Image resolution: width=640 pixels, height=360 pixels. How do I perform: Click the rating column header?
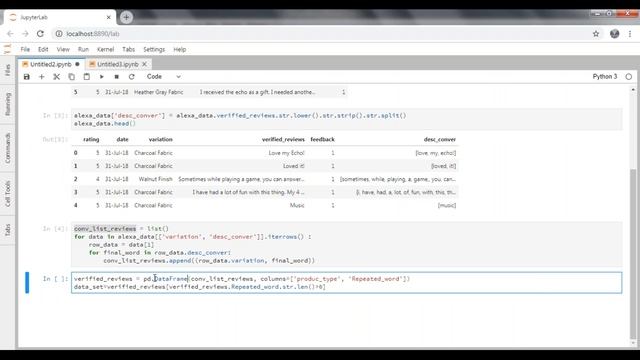[x=91, y=139]
